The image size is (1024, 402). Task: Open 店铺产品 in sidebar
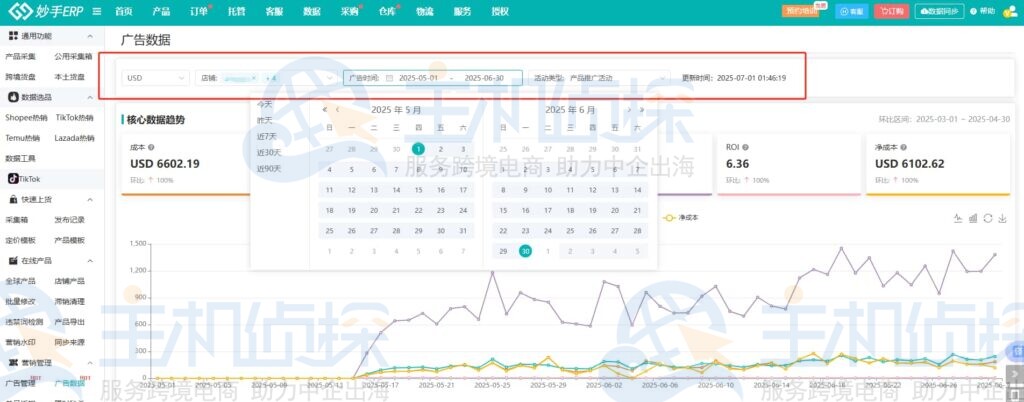pyautogui.click(x=70, y=281)
